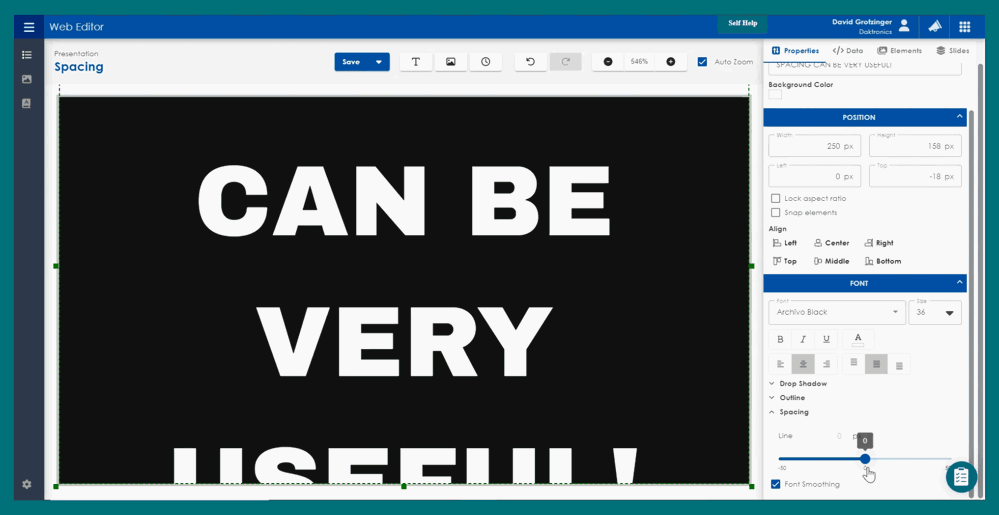Click the clock icon in toolbar
Image resolution: width=999 pixels, height=515 pixels.
(x=486, y=62)
